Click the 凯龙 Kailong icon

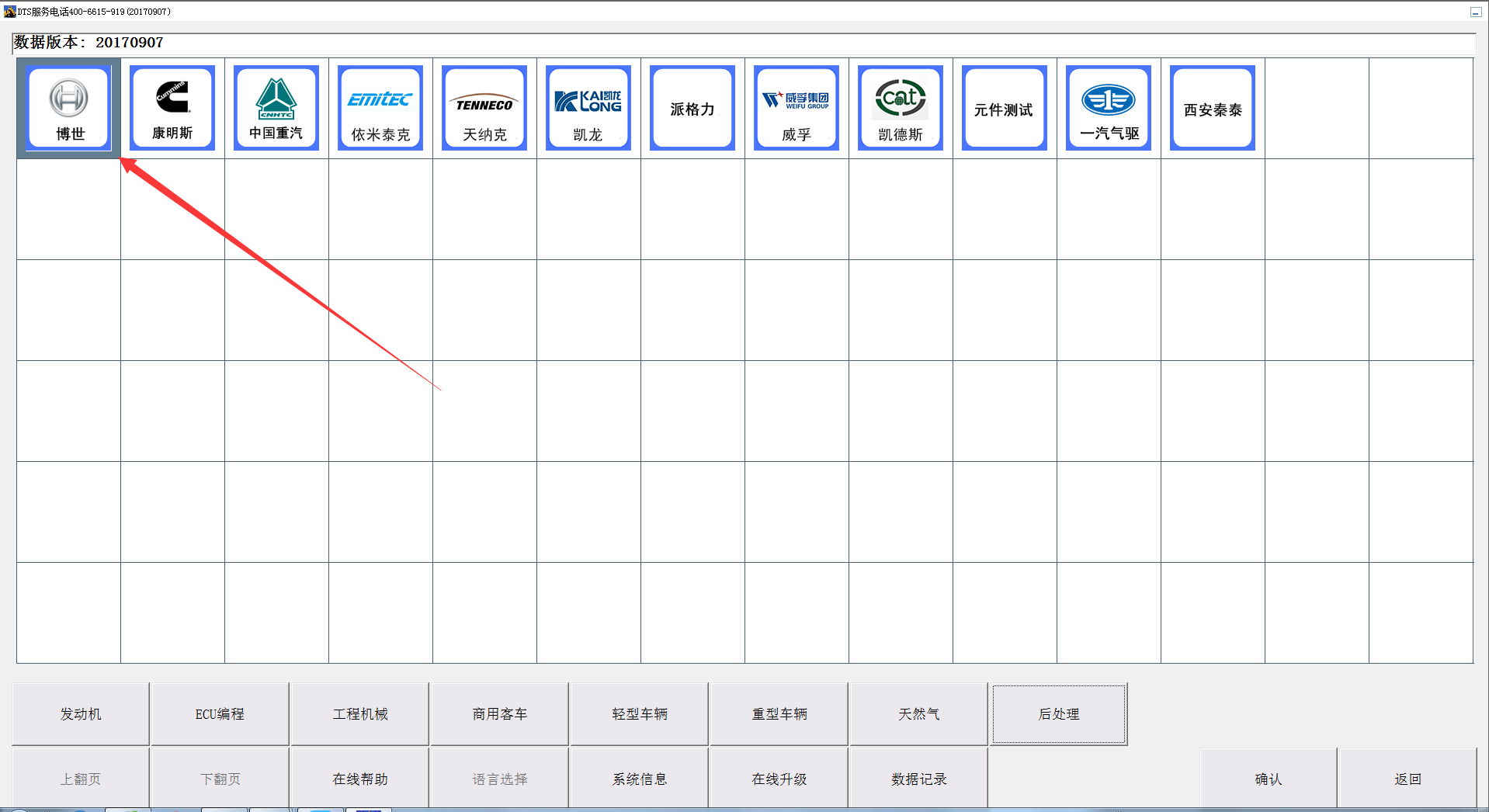(x=588, y=107)
